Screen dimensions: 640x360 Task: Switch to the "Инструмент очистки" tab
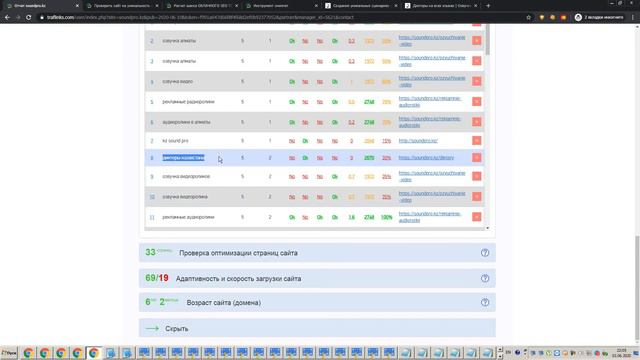click(281, 6)
